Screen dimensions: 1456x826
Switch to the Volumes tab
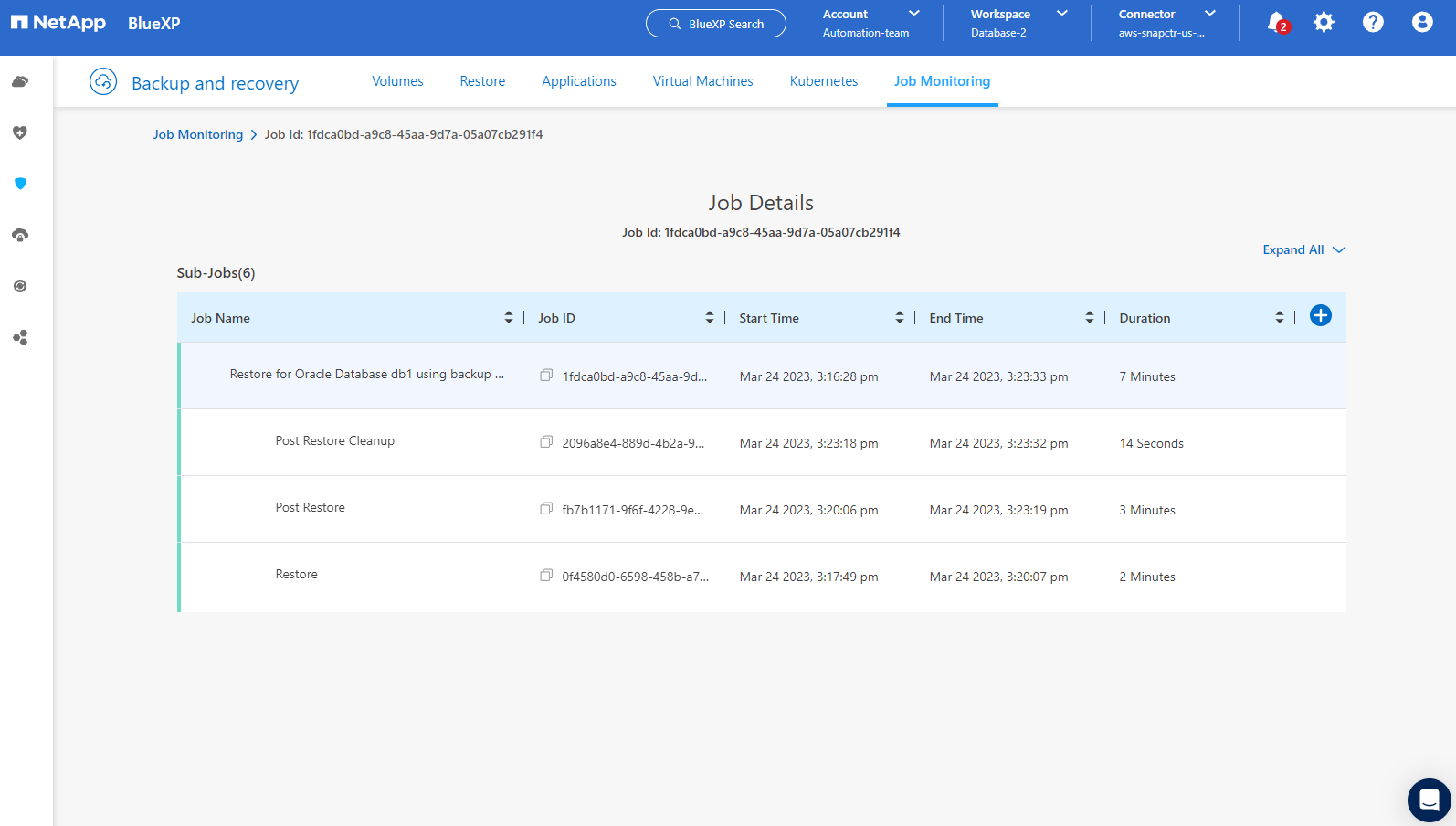pyautogui.click(x=397, y=81)
